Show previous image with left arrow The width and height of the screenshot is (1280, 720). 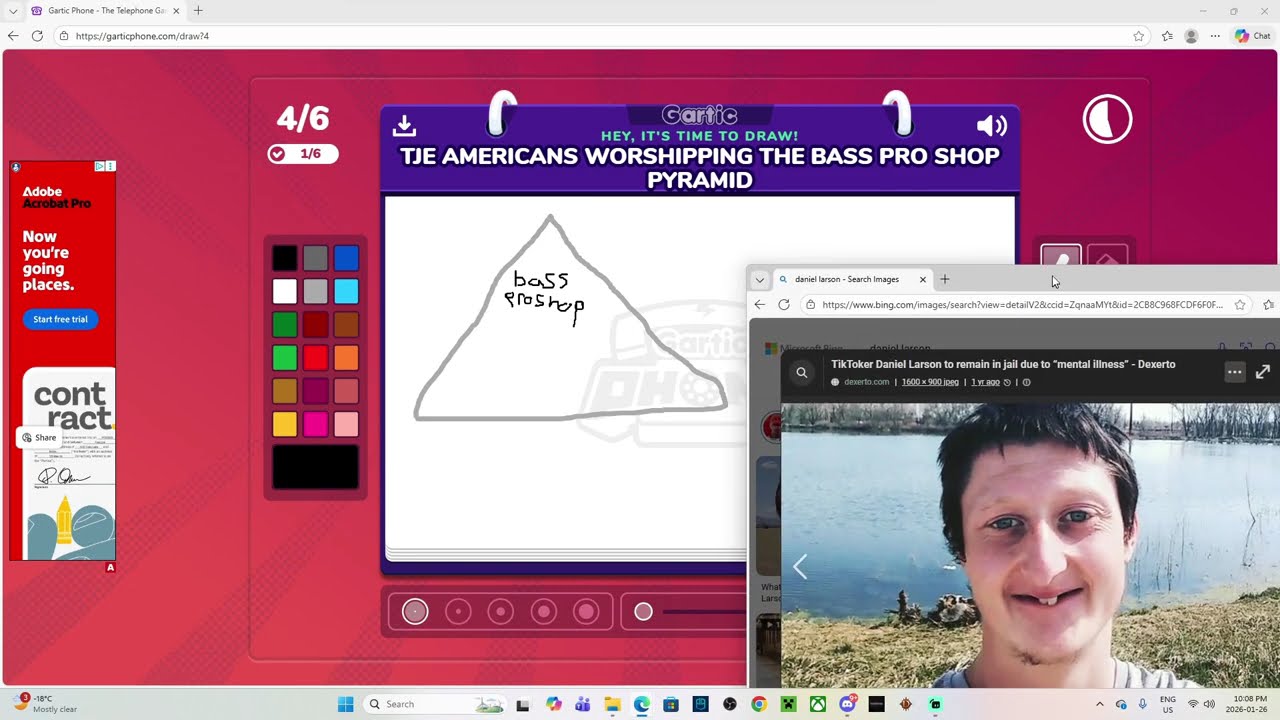[x=800, y=567]
